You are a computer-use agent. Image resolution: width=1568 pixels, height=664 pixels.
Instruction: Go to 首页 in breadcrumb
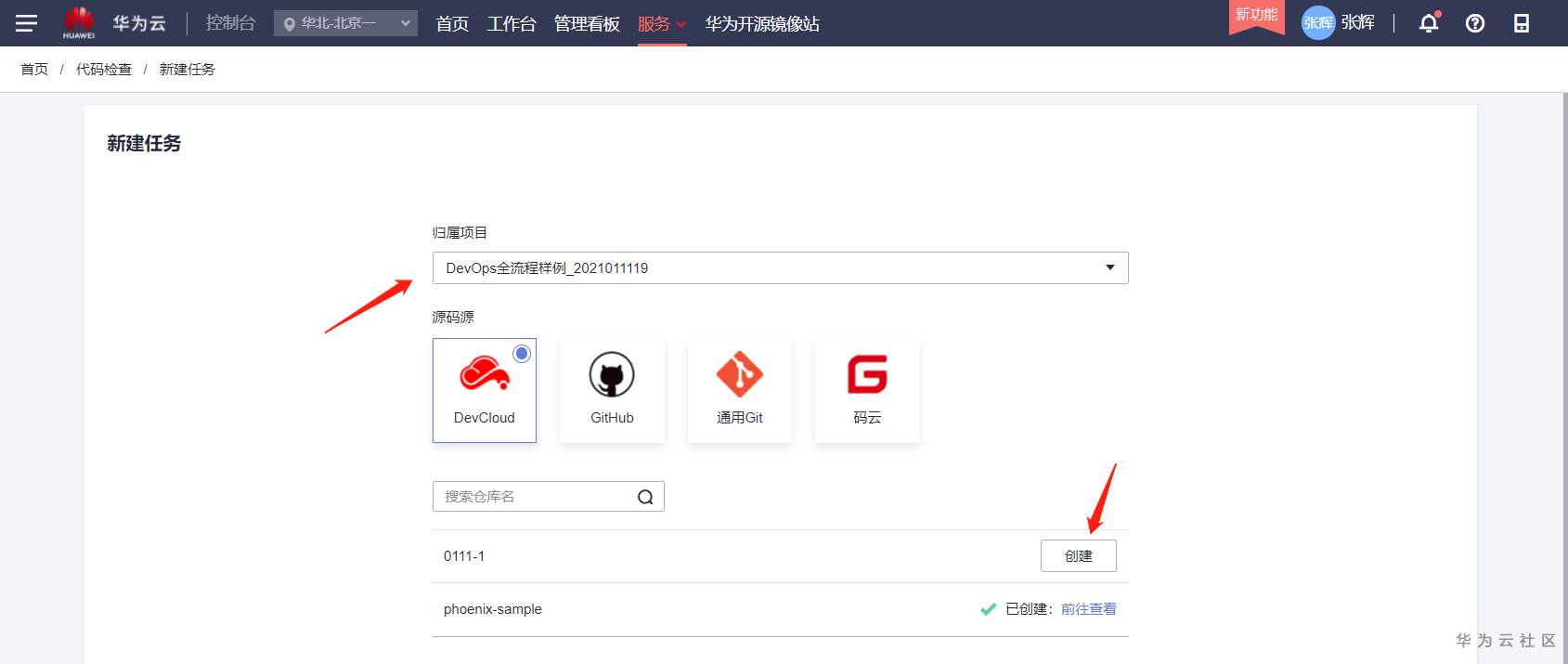(34, 70)
